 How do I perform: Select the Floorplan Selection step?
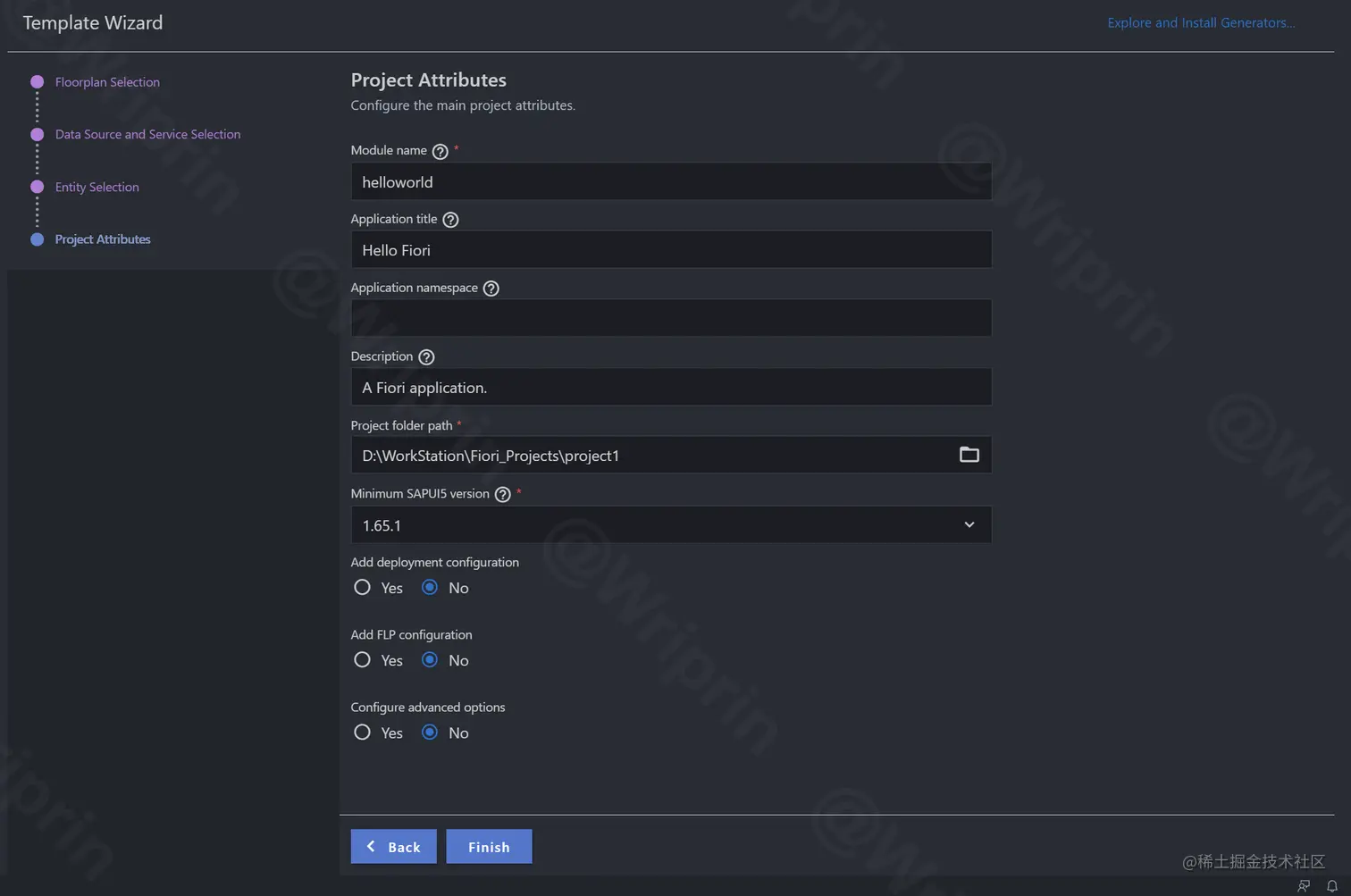coord(107,81)
